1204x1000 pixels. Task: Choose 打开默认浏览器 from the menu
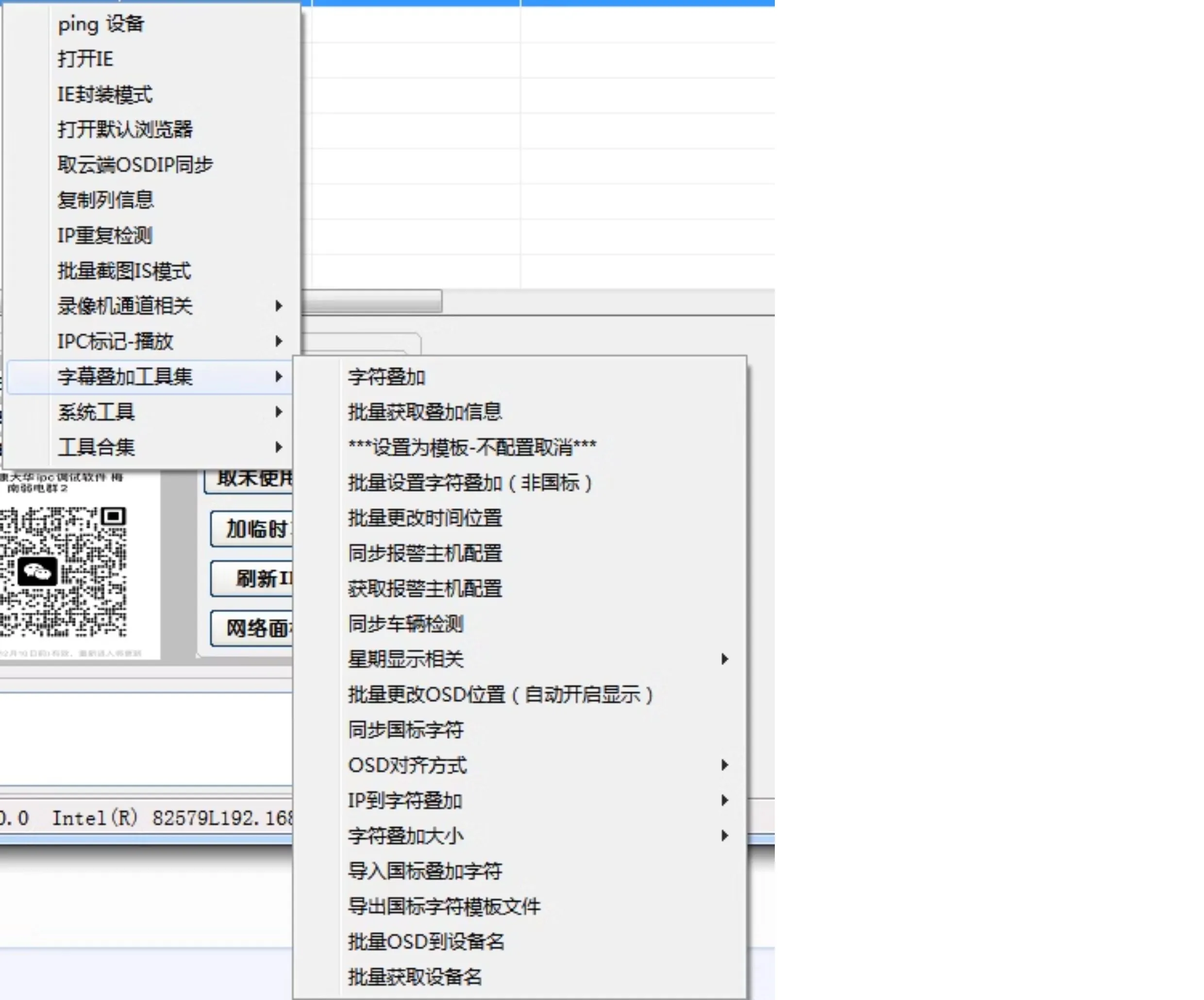tap(126, 130)
